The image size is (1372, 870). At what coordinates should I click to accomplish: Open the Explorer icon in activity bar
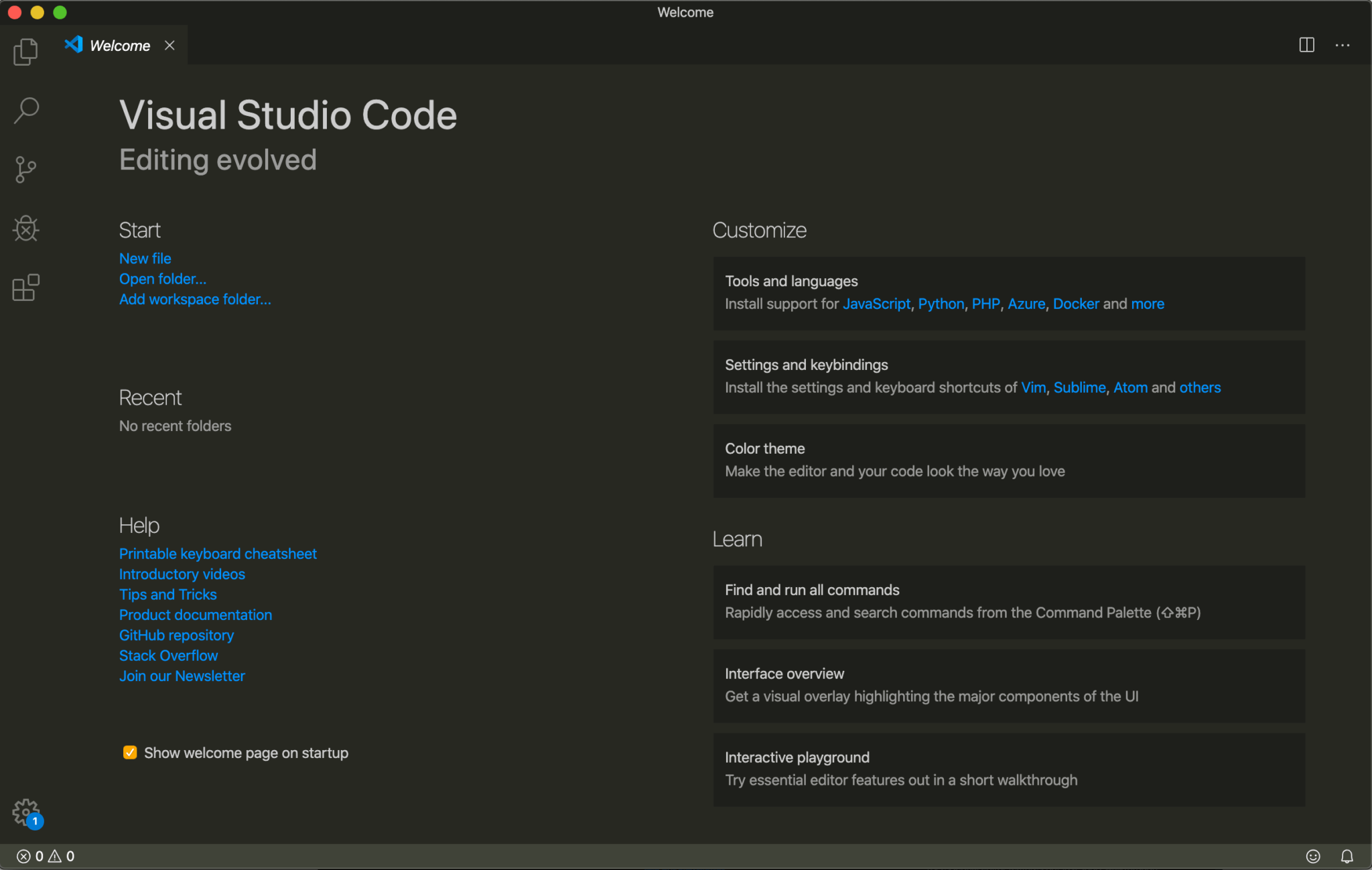coord(25,52)
